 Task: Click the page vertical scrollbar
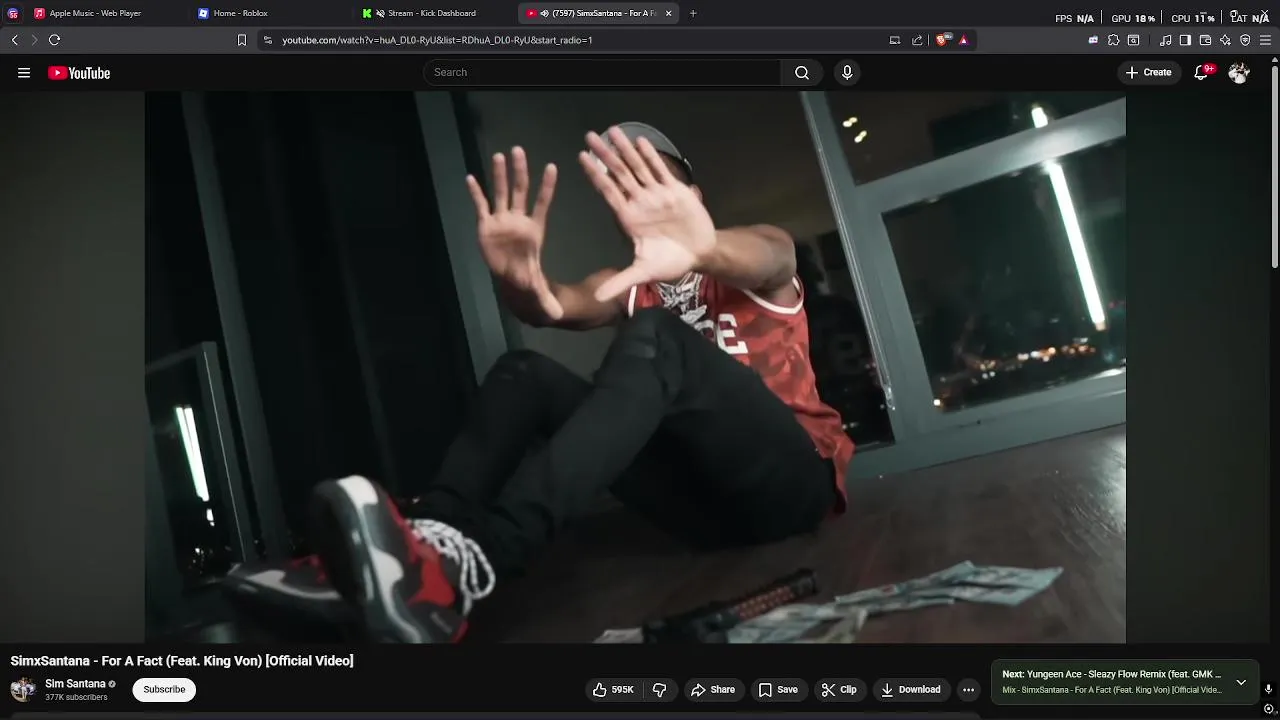[1275, 165]
